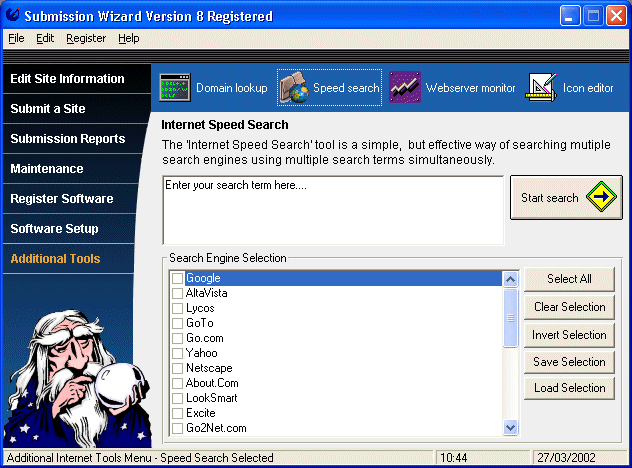This screenshot has width=632, height=468.
Task: Click the 10:44 status bar time
Action: pyautogui.click(x=453, y=458)
